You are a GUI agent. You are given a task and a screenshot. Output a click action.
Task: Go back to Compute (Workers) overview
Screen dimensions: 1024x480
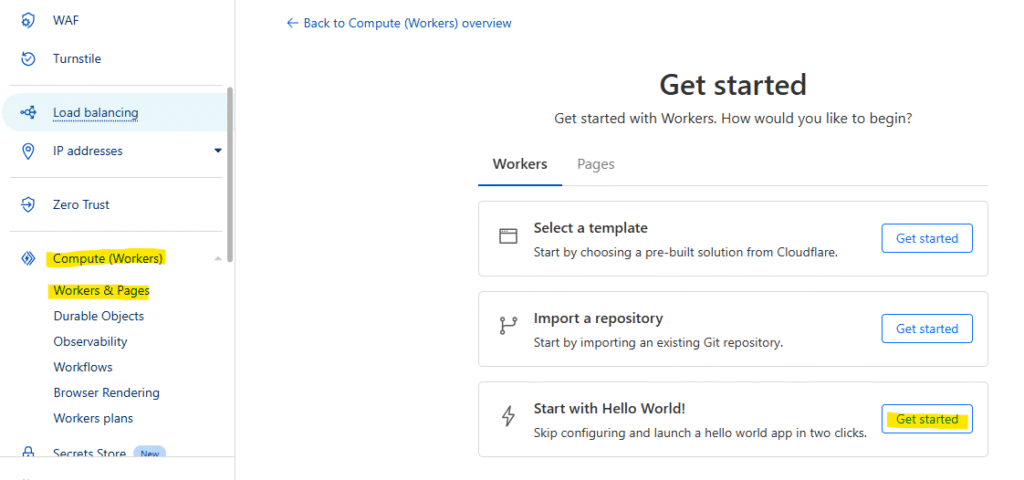(399, 23)
